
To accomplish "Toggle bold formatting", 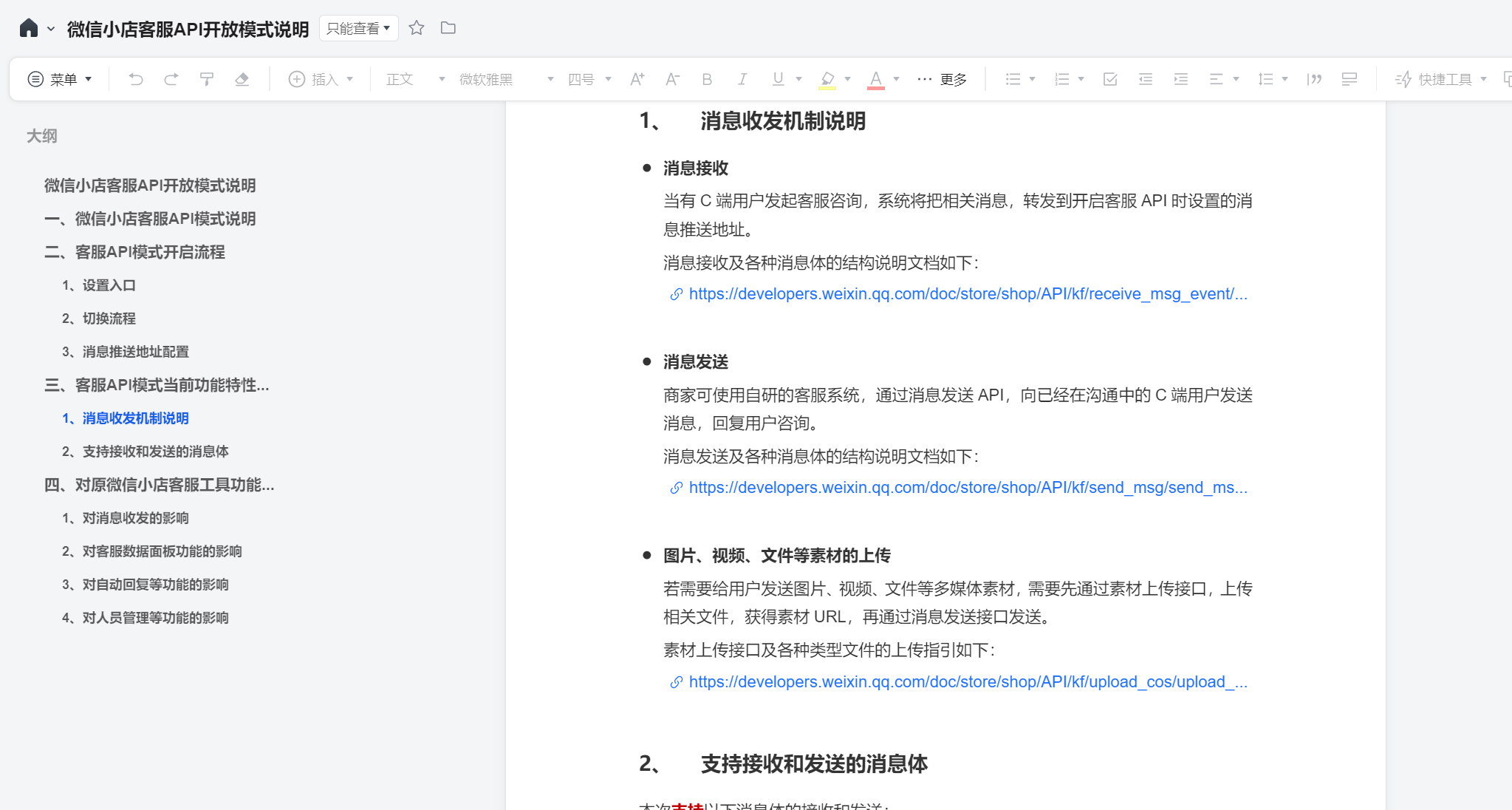I will pos(707,79).
